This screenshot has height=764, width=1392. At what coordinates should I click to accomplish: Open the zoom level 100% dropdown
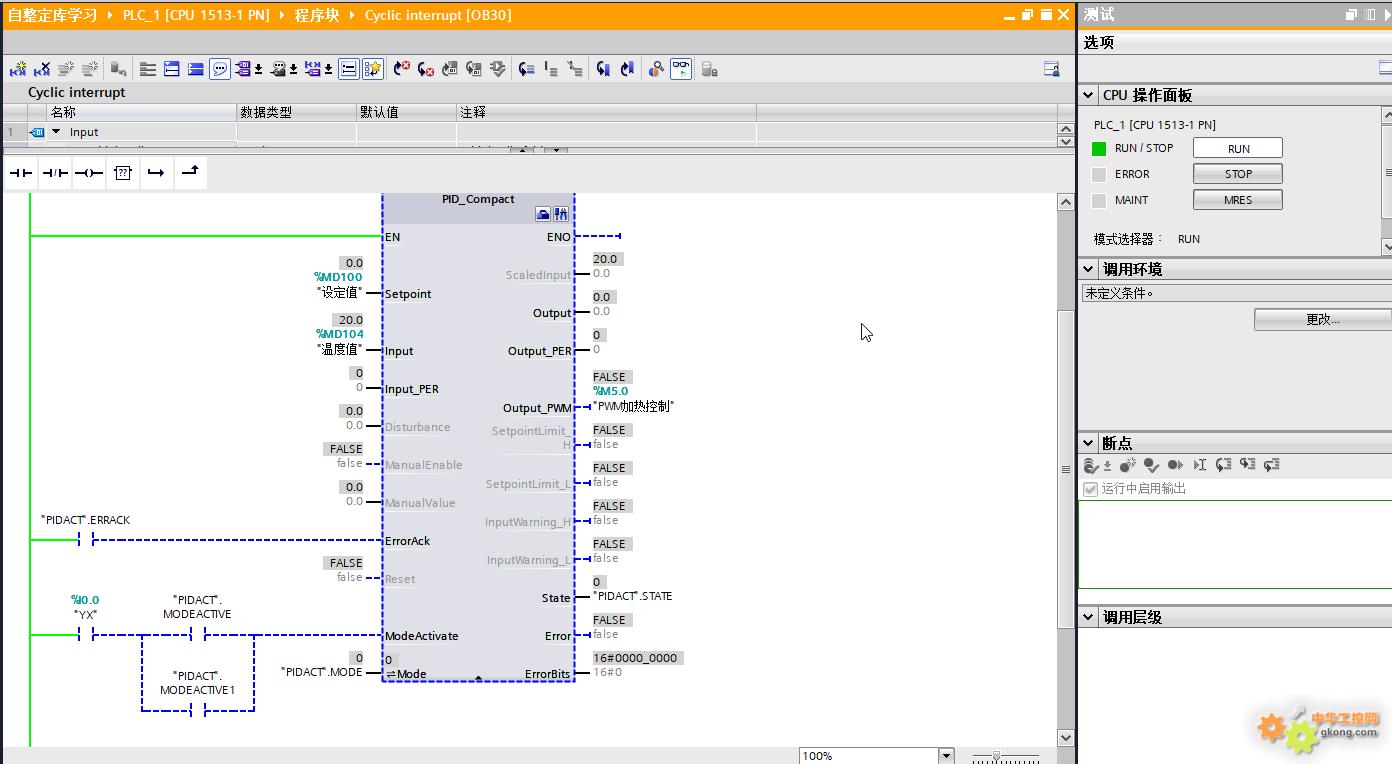[945, 756]
